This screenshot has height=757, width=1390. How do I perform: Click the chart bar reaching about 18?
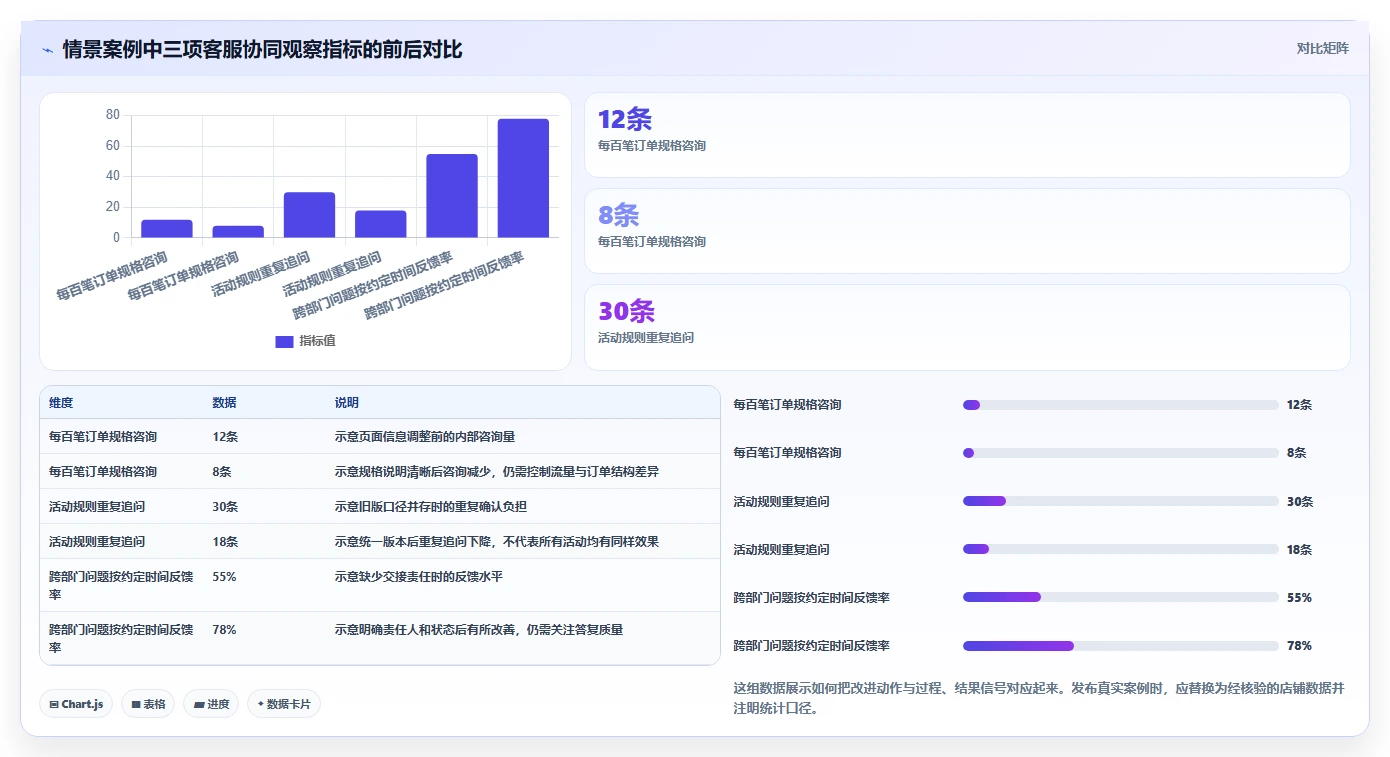(x=381, y=224)
